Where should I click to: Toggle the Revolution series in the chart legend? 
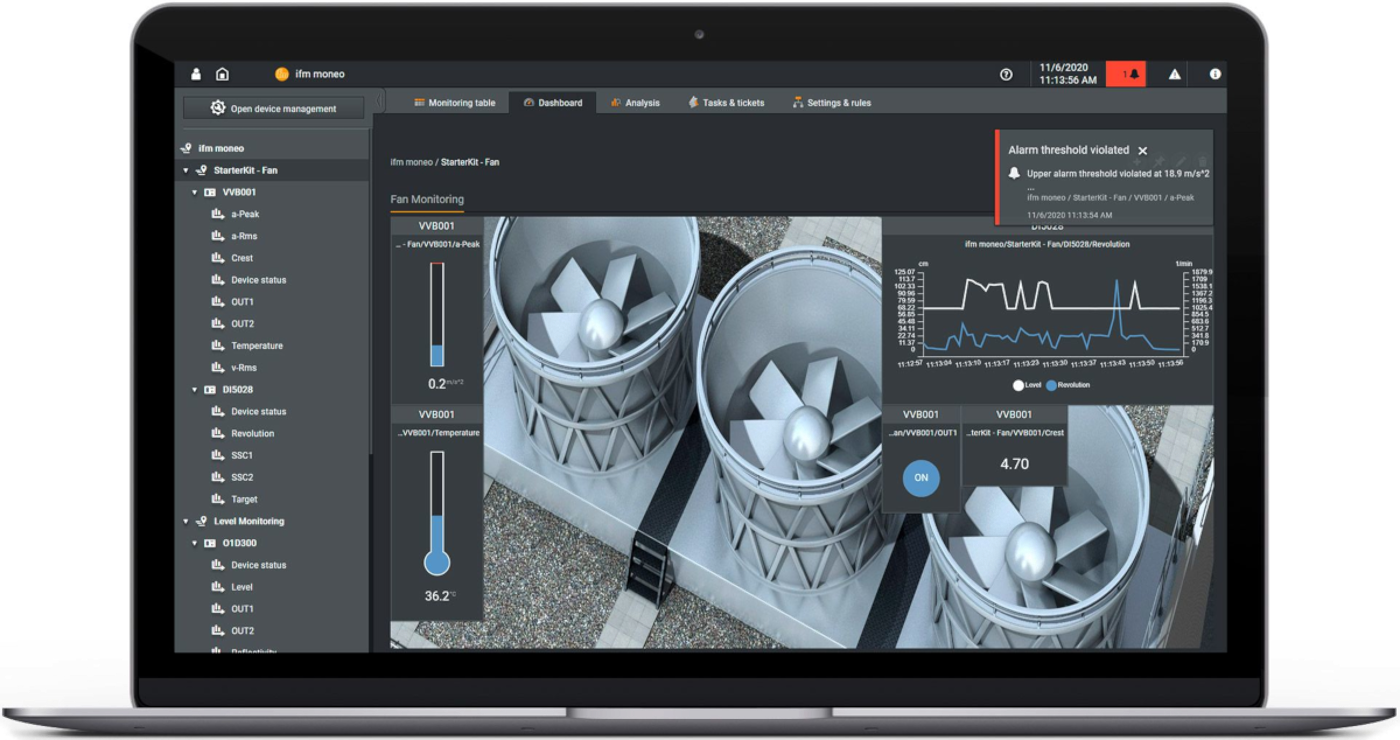(1066, 384)
